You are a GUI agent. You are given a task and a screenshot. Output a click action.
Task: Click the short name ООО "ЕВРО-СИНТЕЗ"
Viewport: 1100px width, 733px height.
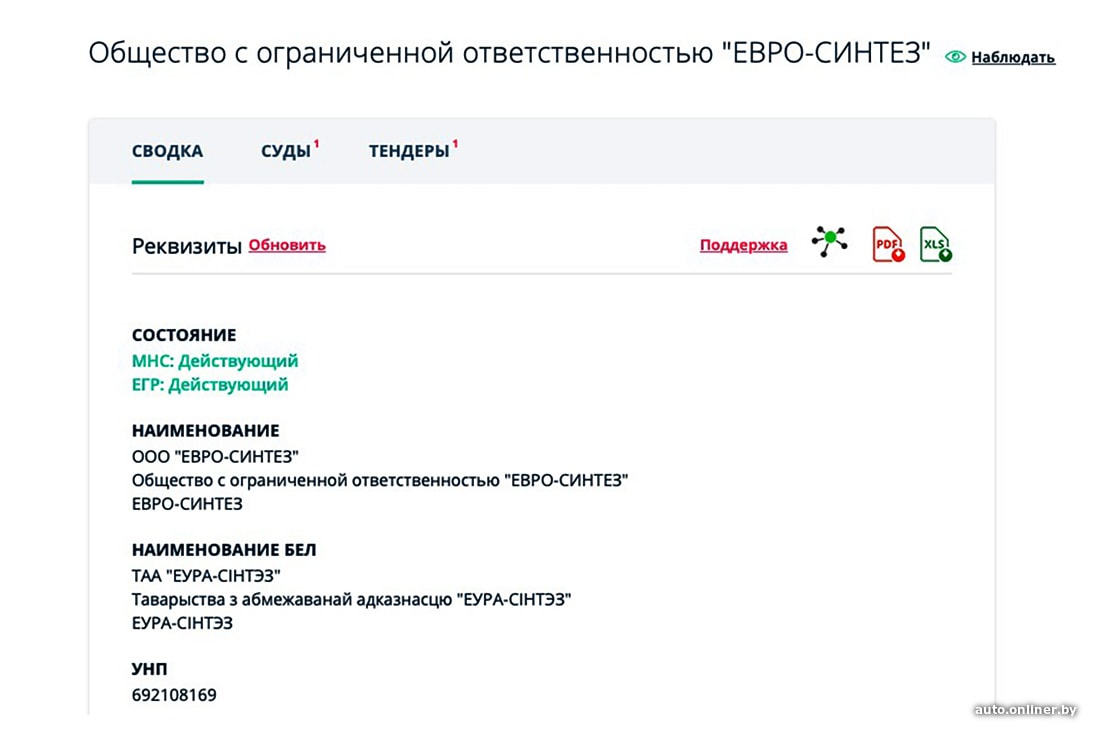[215, 456]
